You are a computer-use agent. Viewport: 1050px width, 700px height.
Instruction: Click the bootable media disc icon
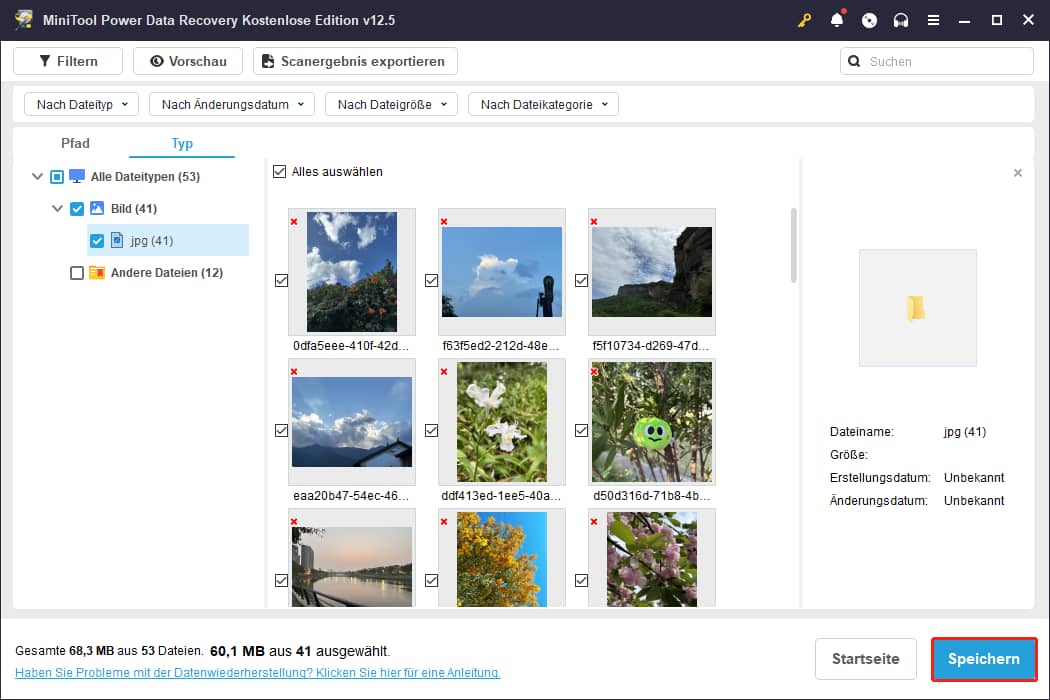point(869,20)
